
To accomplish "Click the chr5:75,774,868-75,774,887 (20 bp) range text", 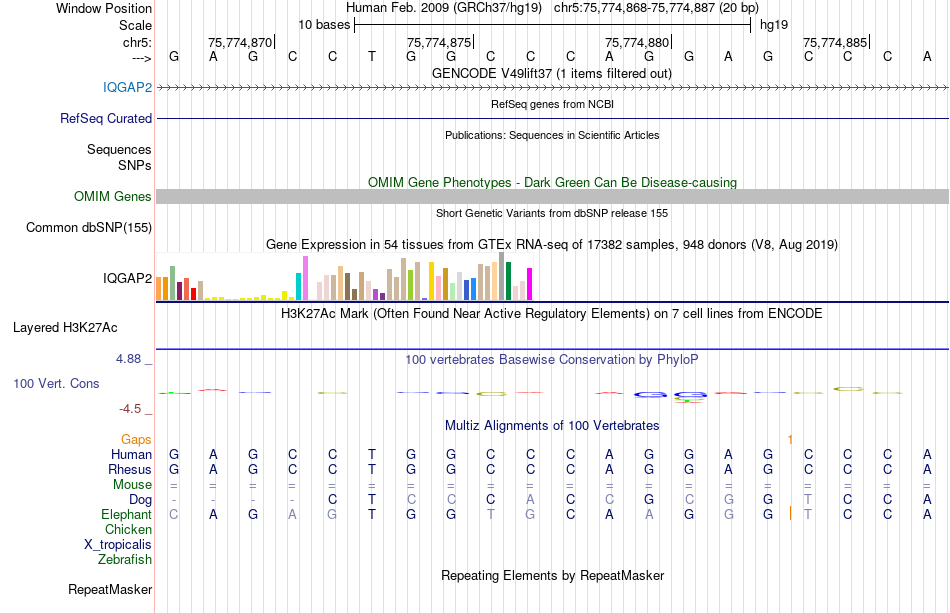I will [656, 8].
